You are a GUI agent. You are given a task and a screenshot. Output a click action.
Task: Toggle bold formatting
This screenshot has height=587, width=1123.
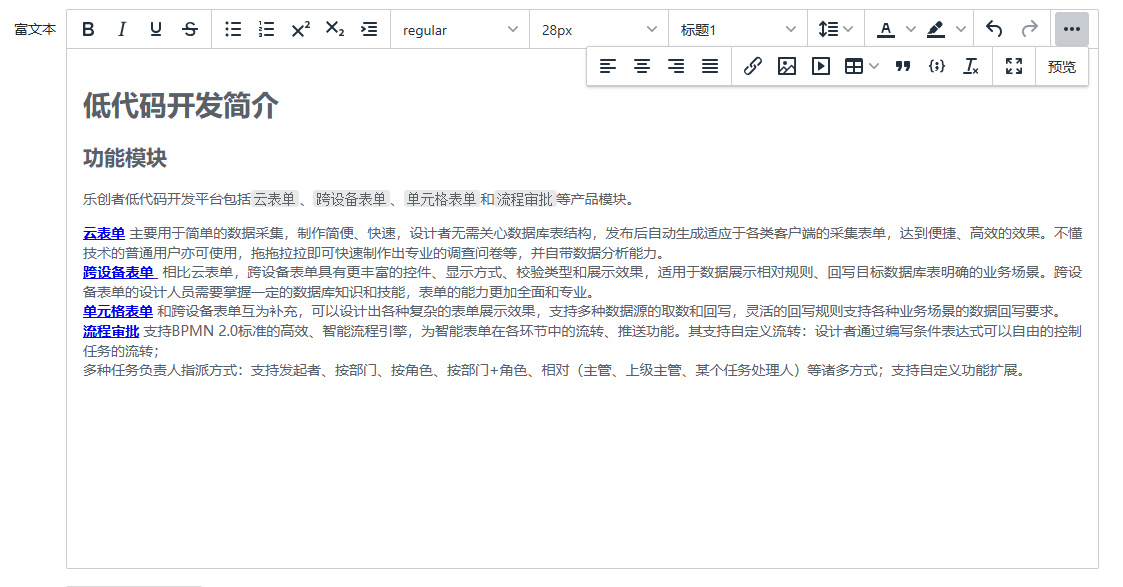tap(88, 30)
